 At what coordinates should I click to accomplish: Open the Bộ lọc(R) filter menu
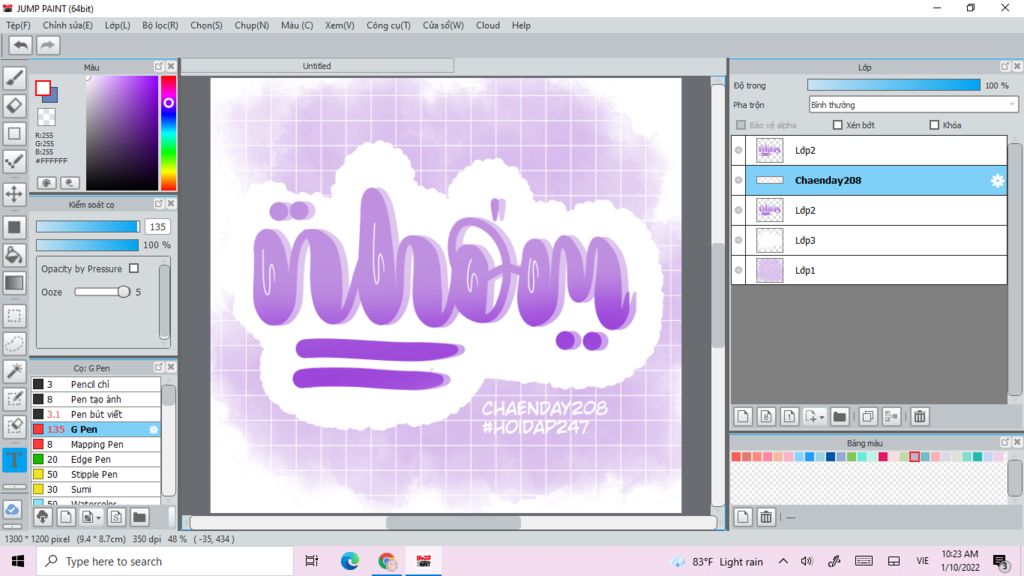(160, 25)
